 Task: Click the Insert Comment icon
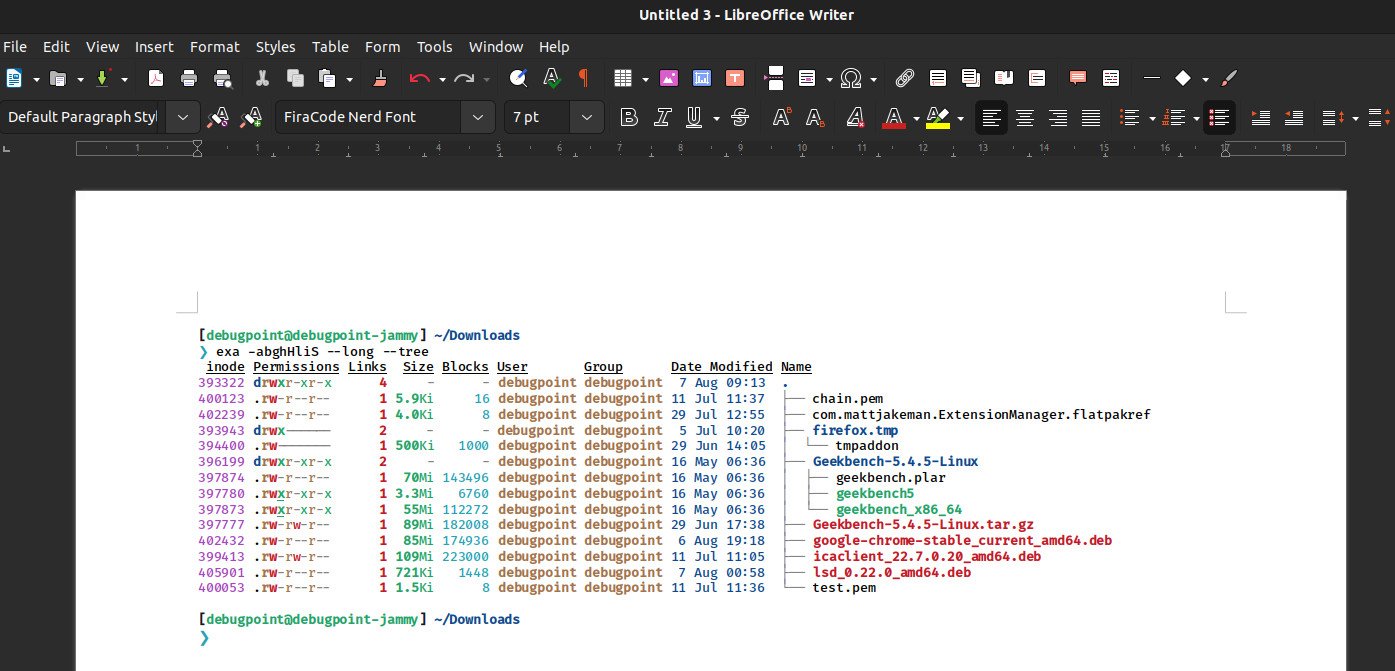click(x=1077, y=78)
